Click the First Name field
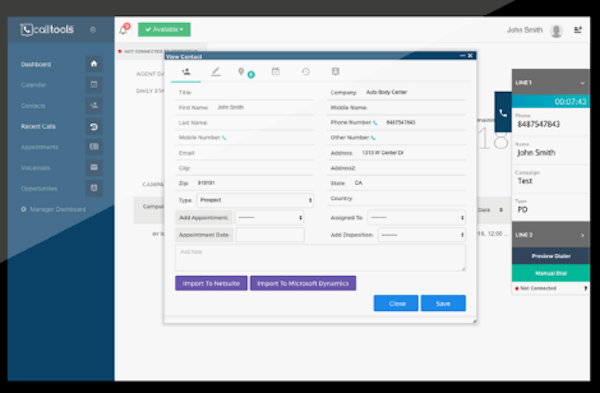600x393 pixels. (x=245, y=108)
